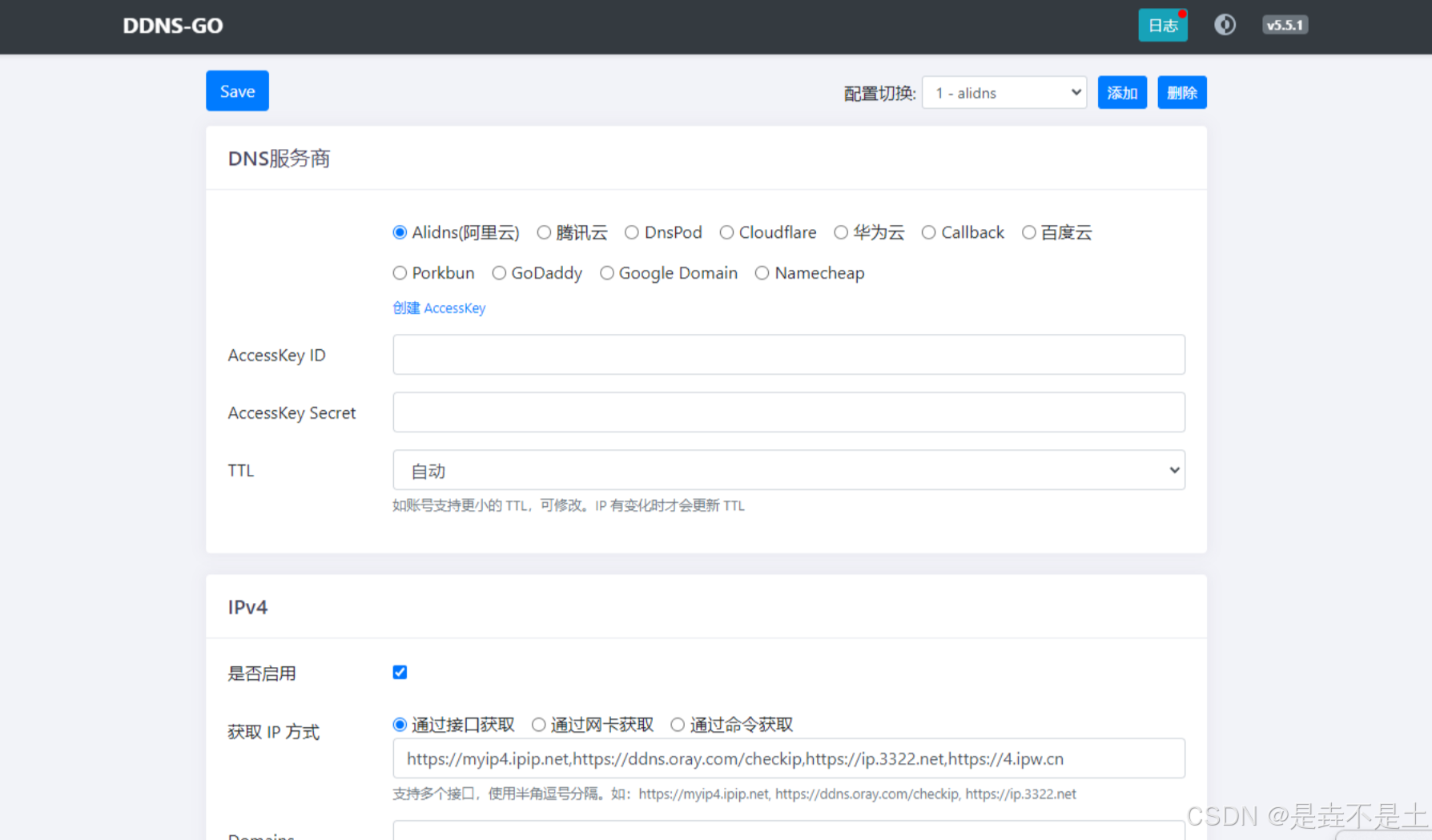Click the TTL hint text below dropdown
The image size is (1432, 840).
pyautogui.click(x=569, y=505)
